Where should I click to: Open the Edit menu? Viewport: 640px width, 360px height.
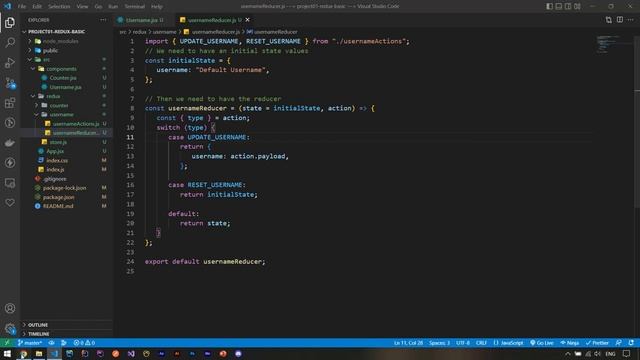click(x=37, y=7)
